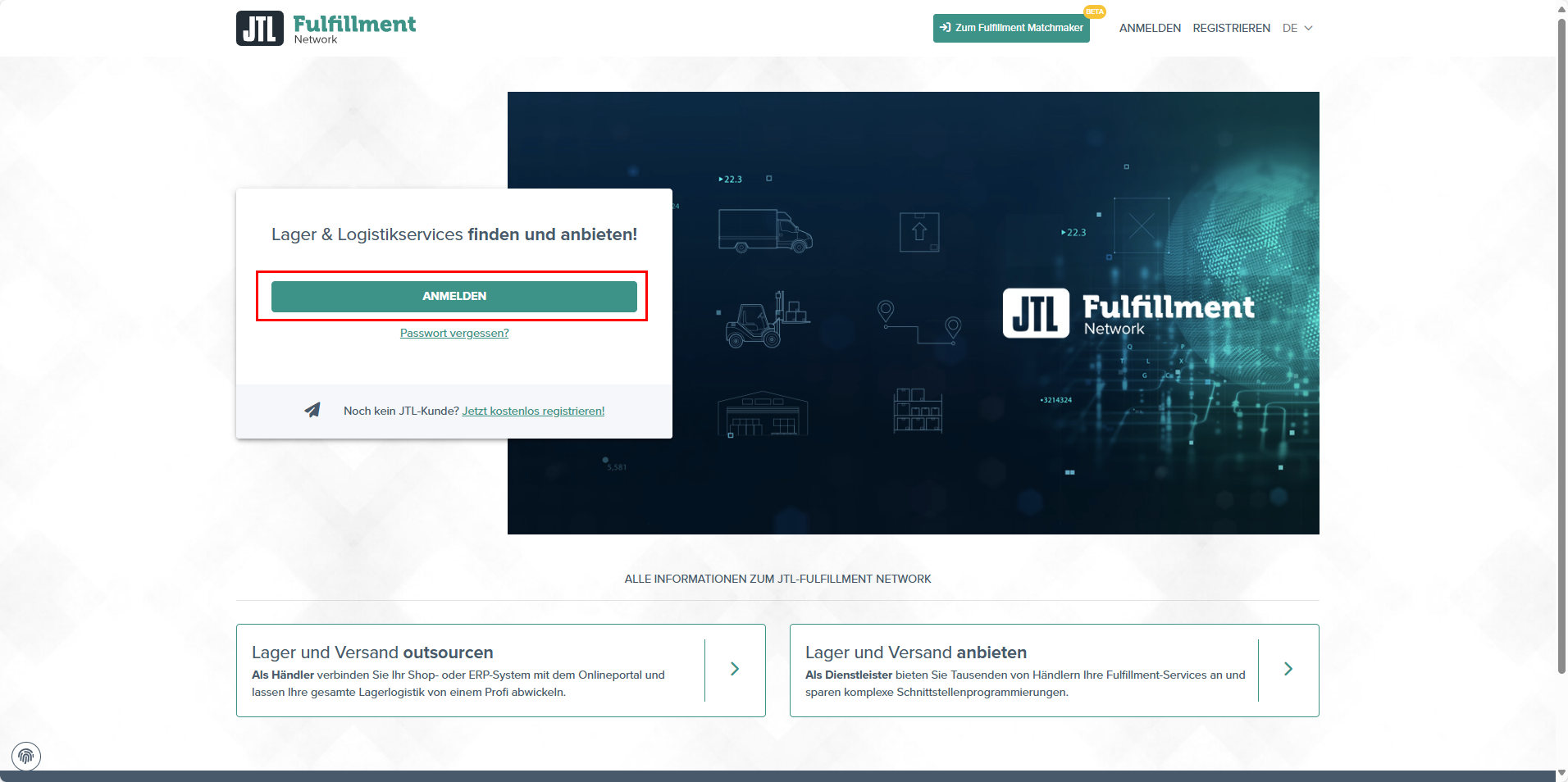Open the DE language dropdown

pos(1297,28)
